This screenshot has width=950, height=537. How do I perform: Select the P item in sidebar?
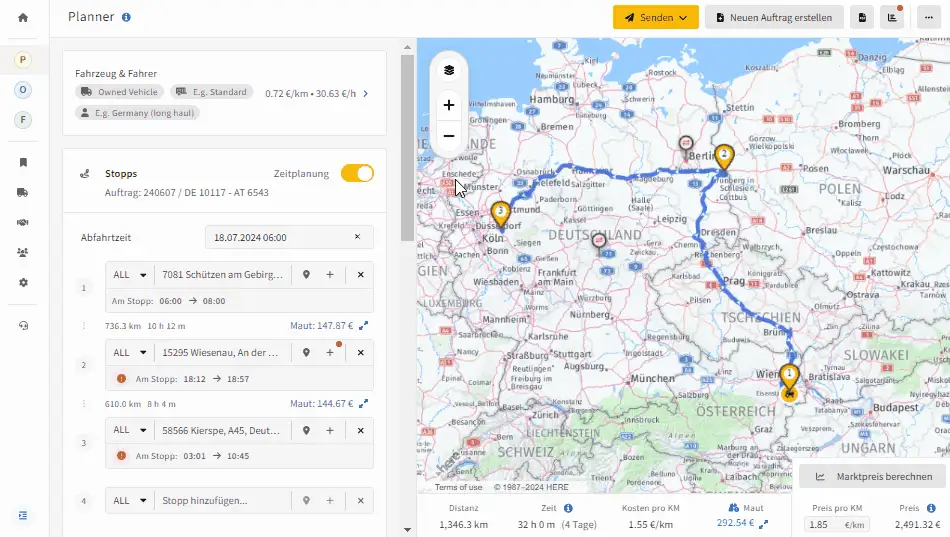pos(23,60)
